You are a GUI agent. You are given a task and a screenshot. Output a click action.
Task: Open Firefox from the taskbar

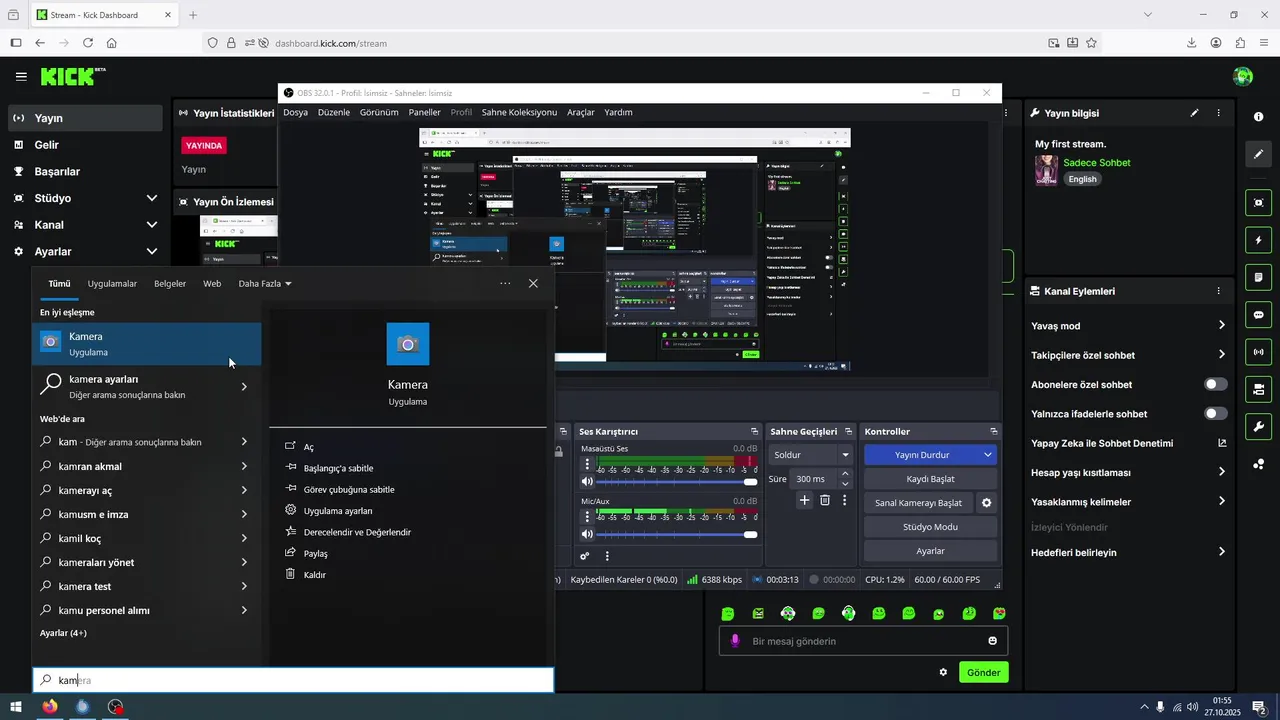(x=50, y=707)
